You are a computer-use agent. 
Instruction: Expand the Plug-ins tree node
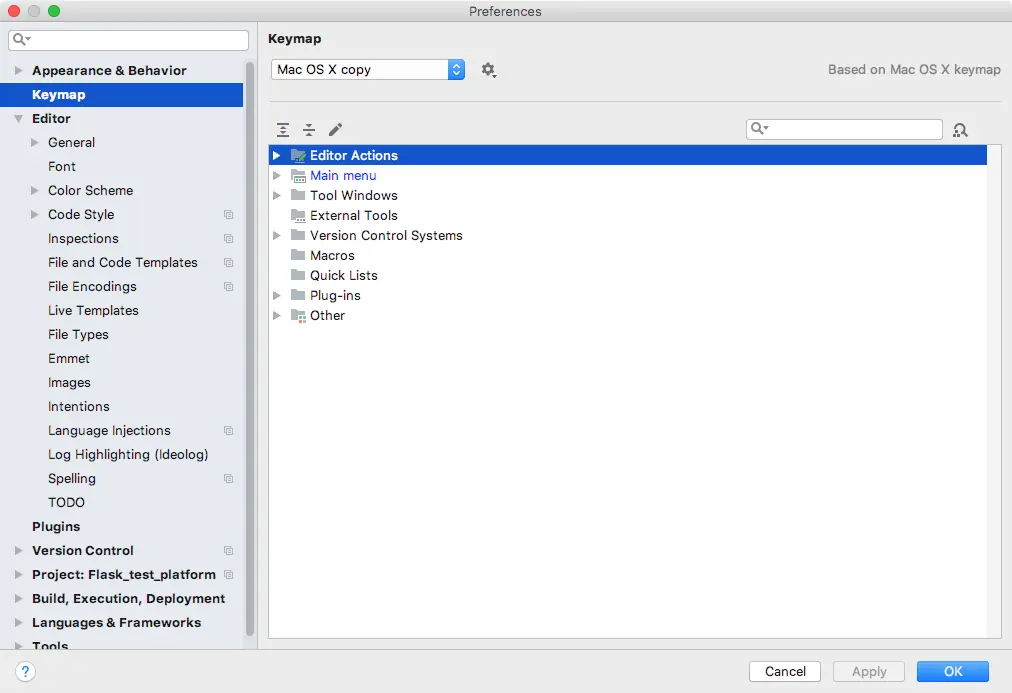click(277, 295)
